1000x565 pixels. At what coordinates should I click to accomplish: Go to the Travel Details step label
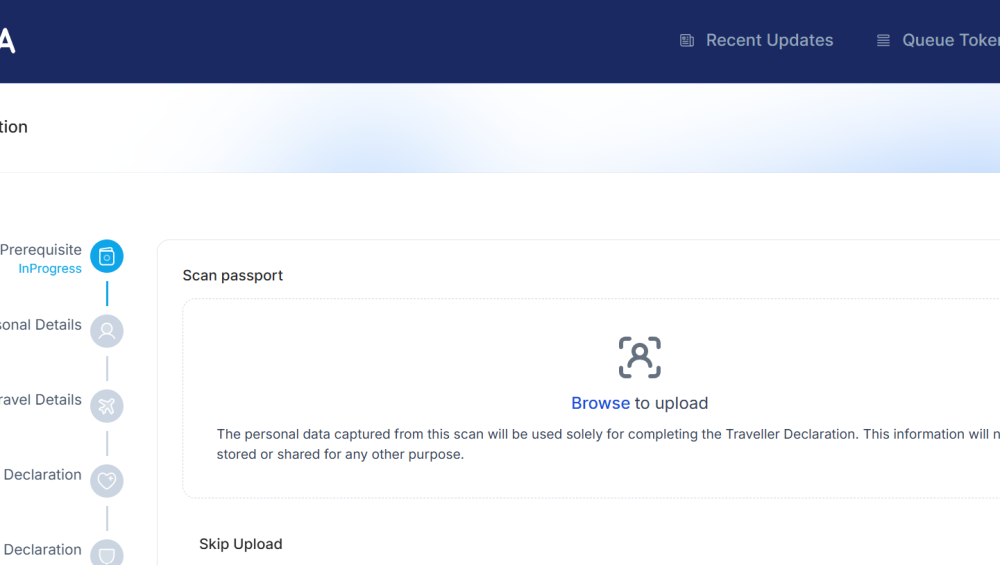coord(41,400)
